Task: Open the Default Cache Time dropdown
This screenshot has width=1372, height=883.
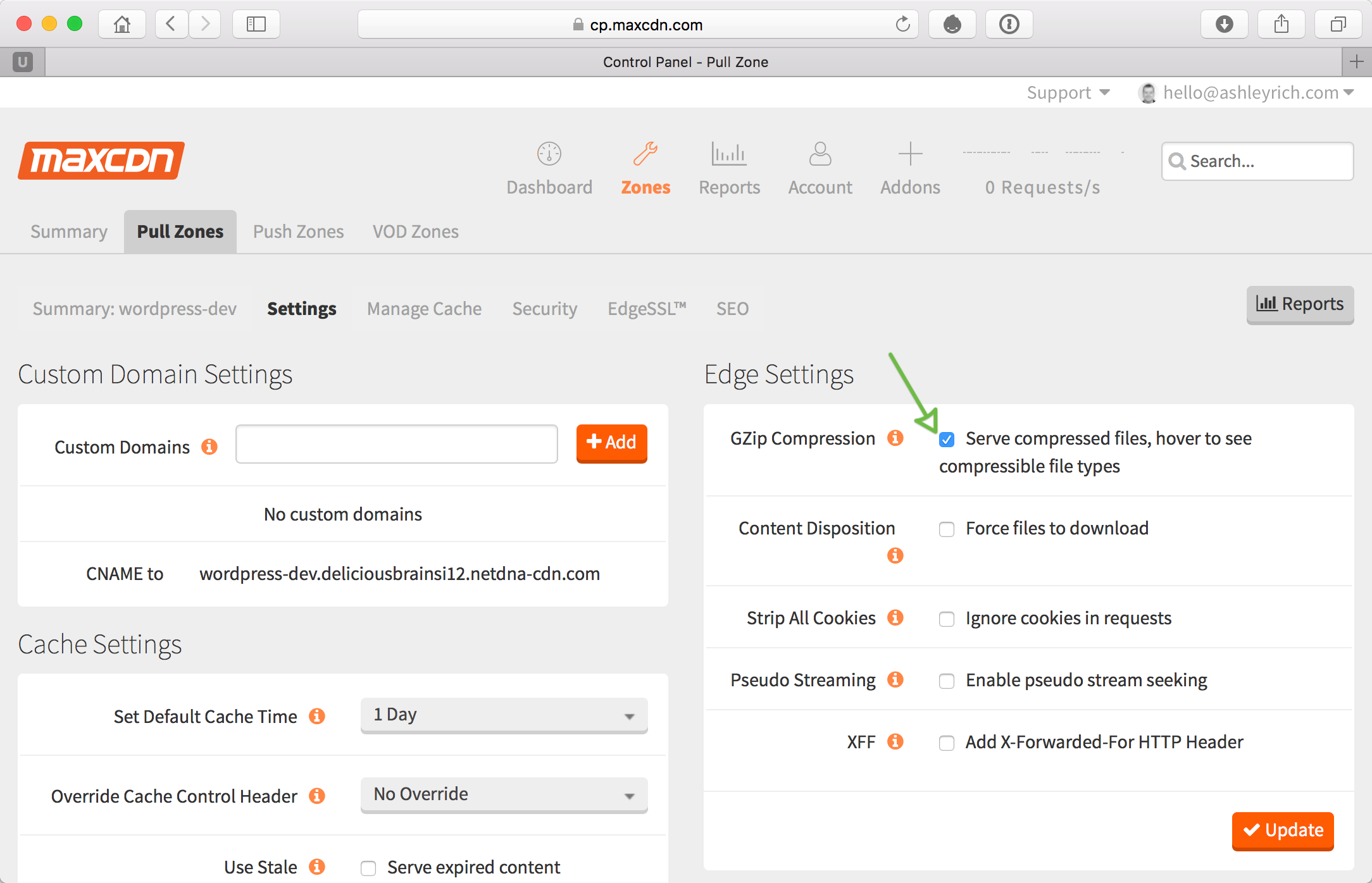Action: click(x=504, y=715)
